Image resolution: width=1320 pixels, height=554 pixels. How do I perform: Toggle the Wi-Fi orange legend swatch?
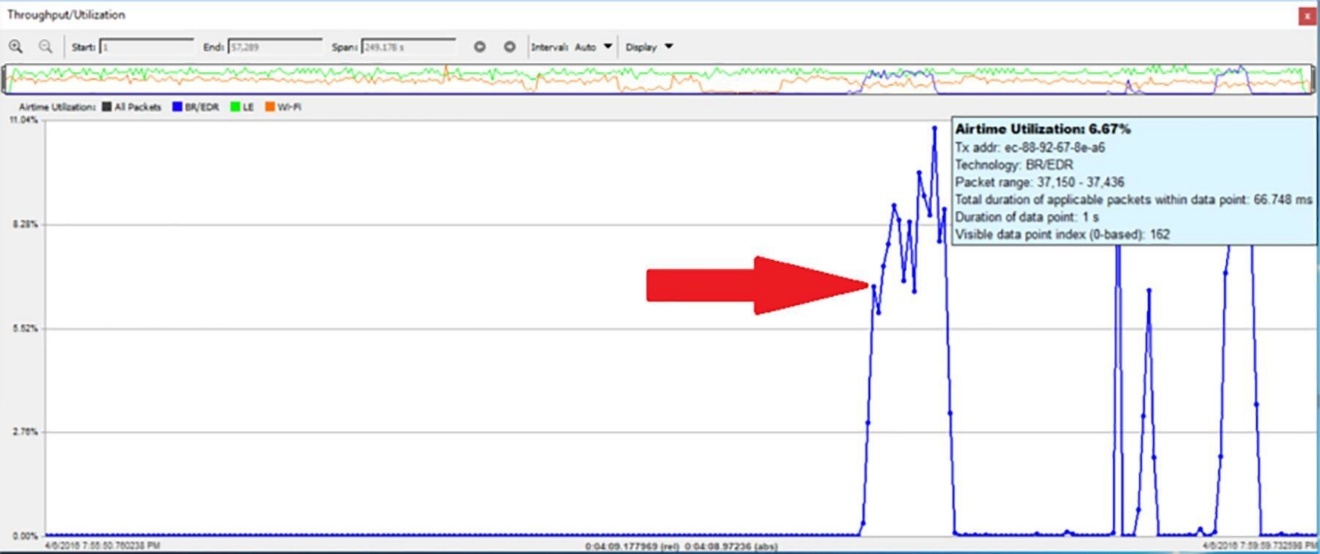click(x=269, y=106)
